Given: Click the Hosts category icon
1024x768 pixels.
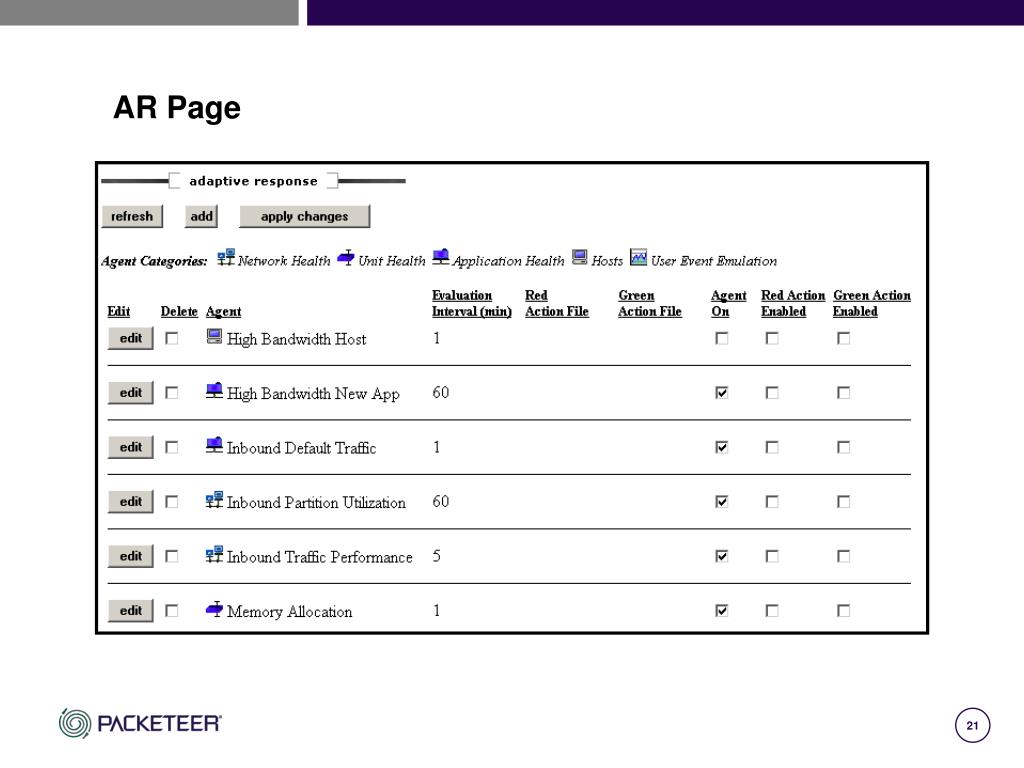Looking at the screenshot, I should [x=579, y=257].
